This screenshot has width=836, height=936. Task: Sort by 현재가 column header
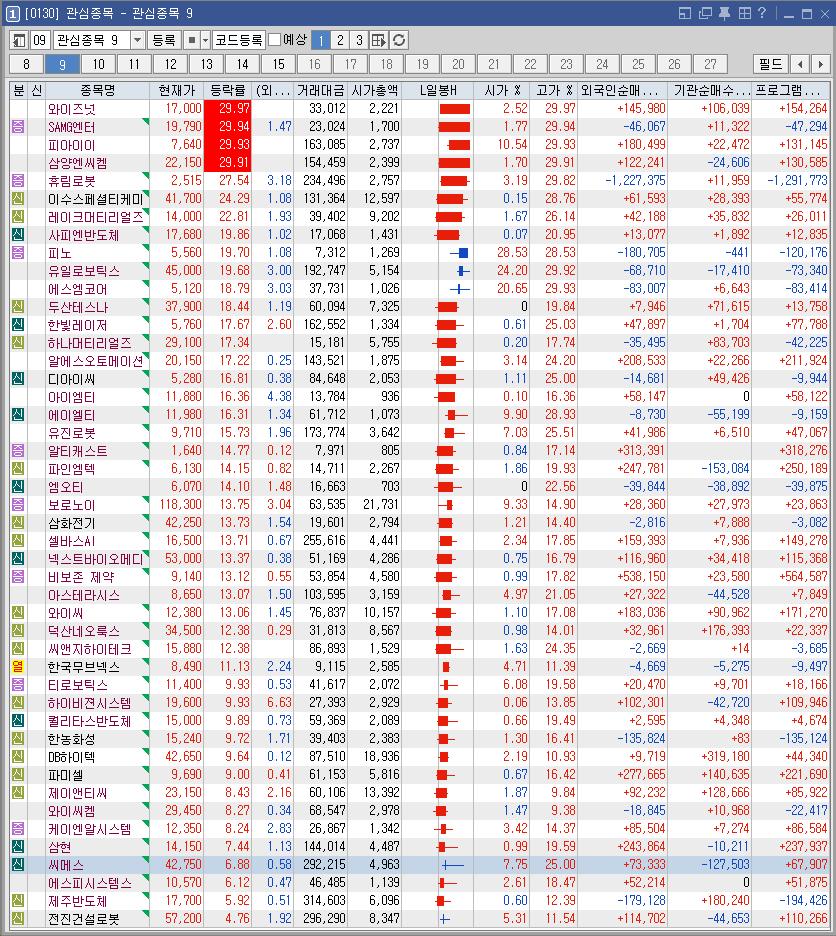176,91
